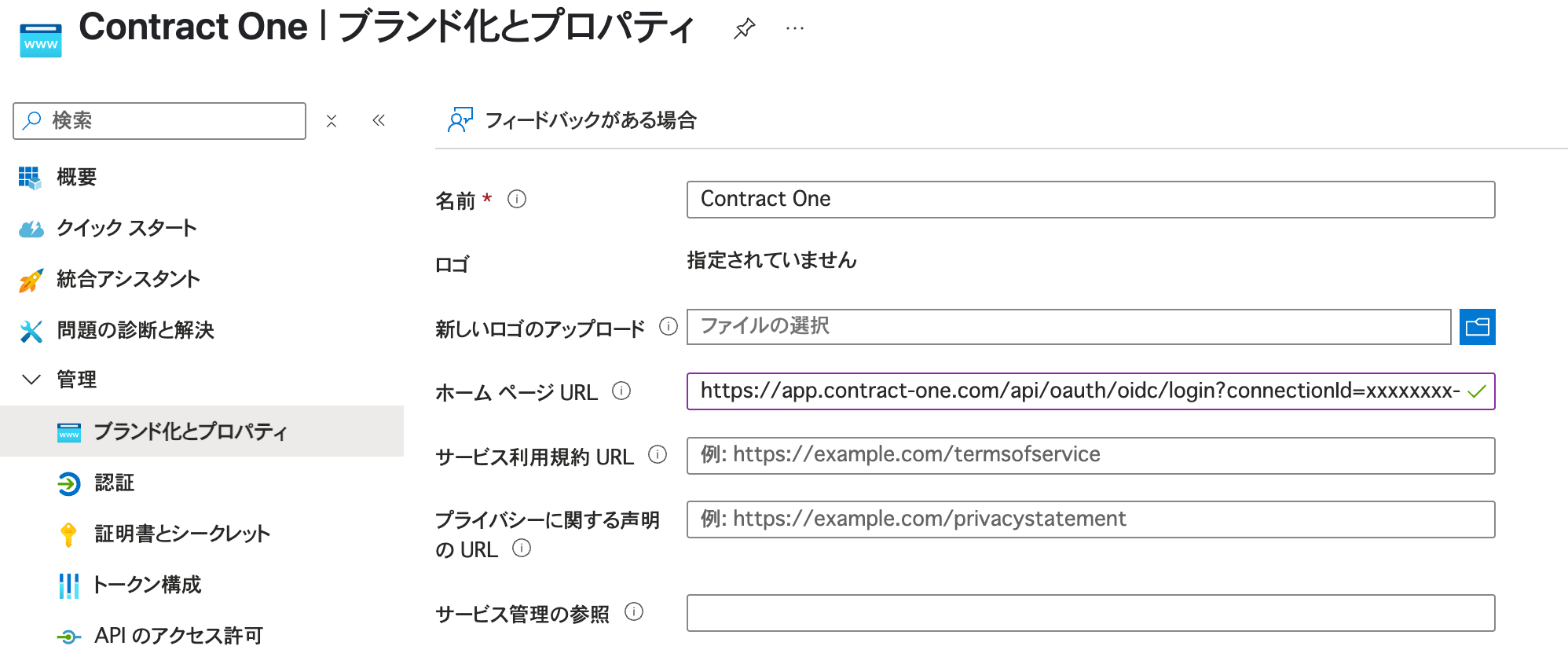This screenshot has height=657, width=1568.
Task: Show info tooltip for 名前 field
Action: (x=517, y=200)
